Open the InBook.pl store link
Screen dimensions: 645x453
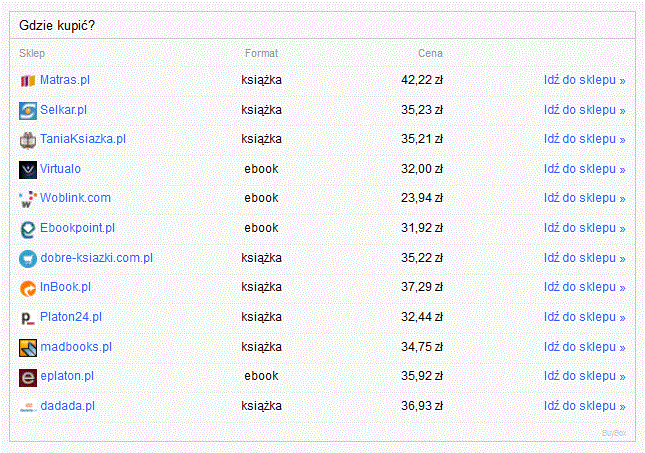65,287
